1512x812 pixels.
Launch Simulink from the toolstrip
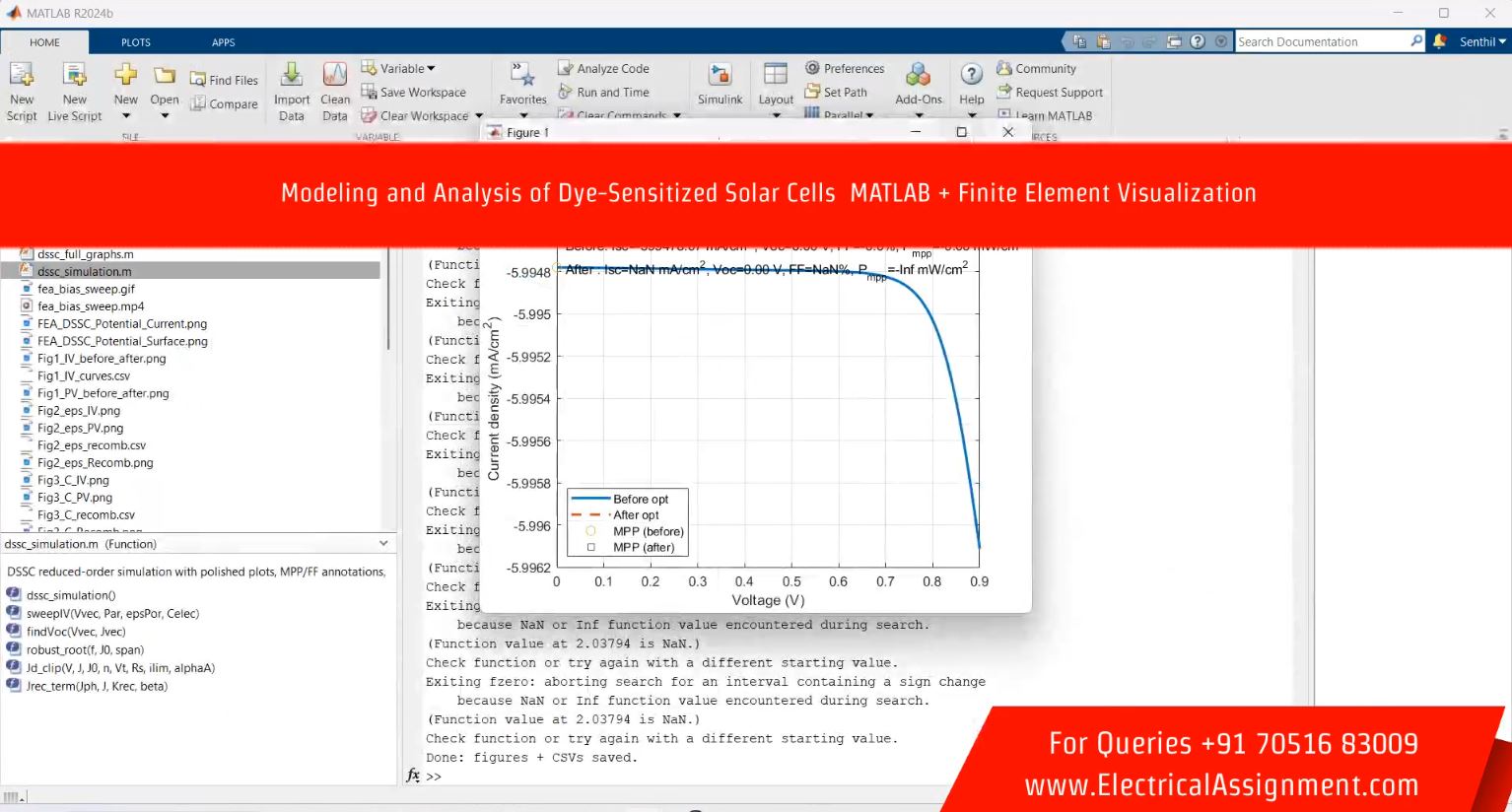(x=720, y=77)
